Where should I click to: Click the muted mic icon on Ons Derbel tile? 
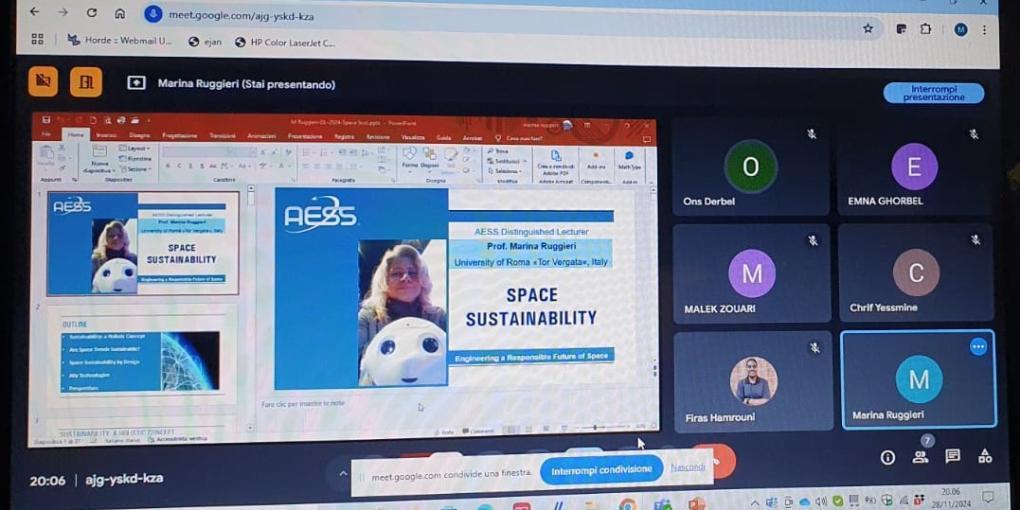(812, 134)
